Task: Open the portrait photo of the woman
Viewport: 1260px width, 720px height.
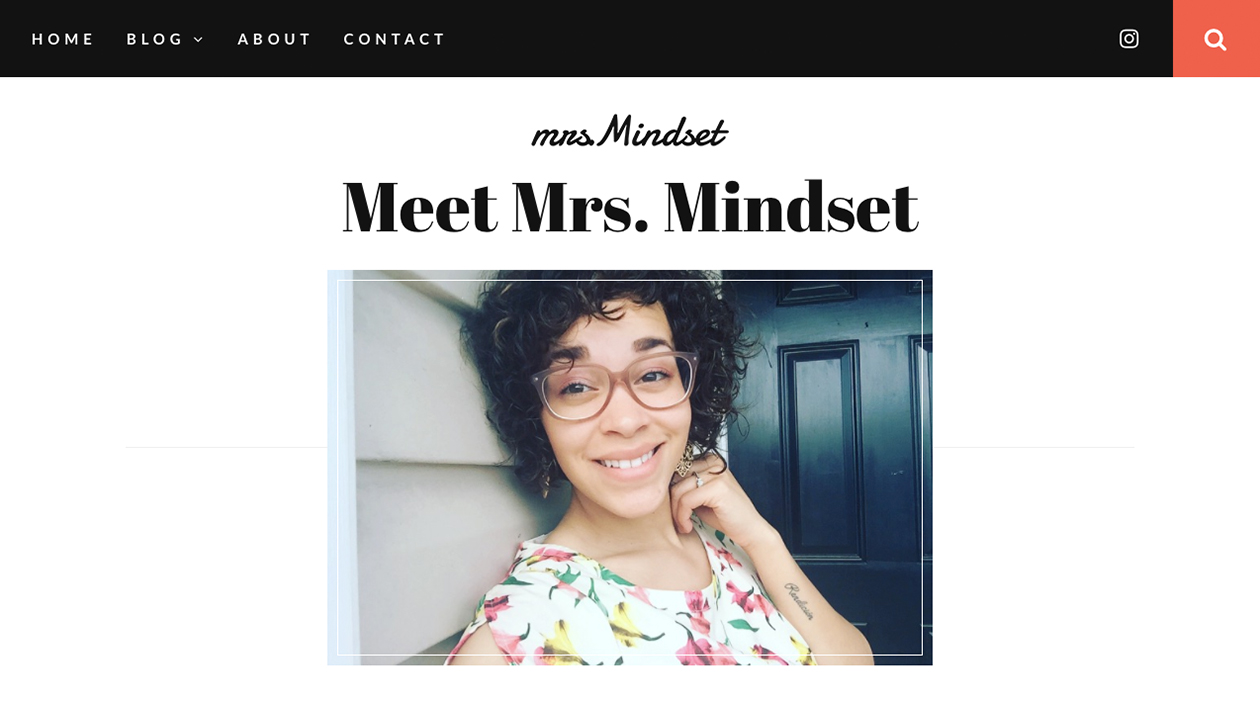Action: pos(630,467)
